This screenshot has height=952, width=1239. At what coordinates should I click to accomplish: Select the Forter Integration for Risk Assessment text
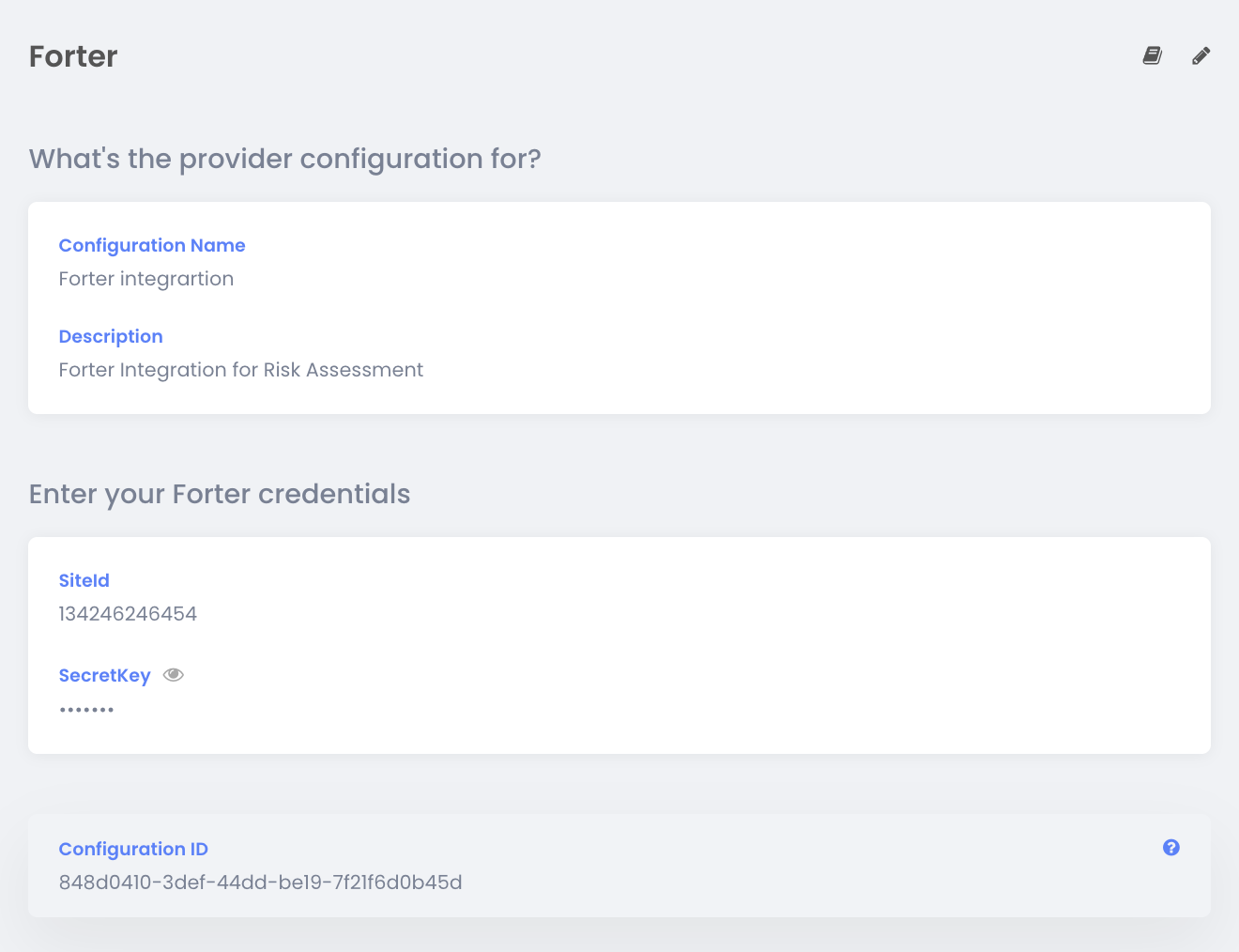coord(241,370)
